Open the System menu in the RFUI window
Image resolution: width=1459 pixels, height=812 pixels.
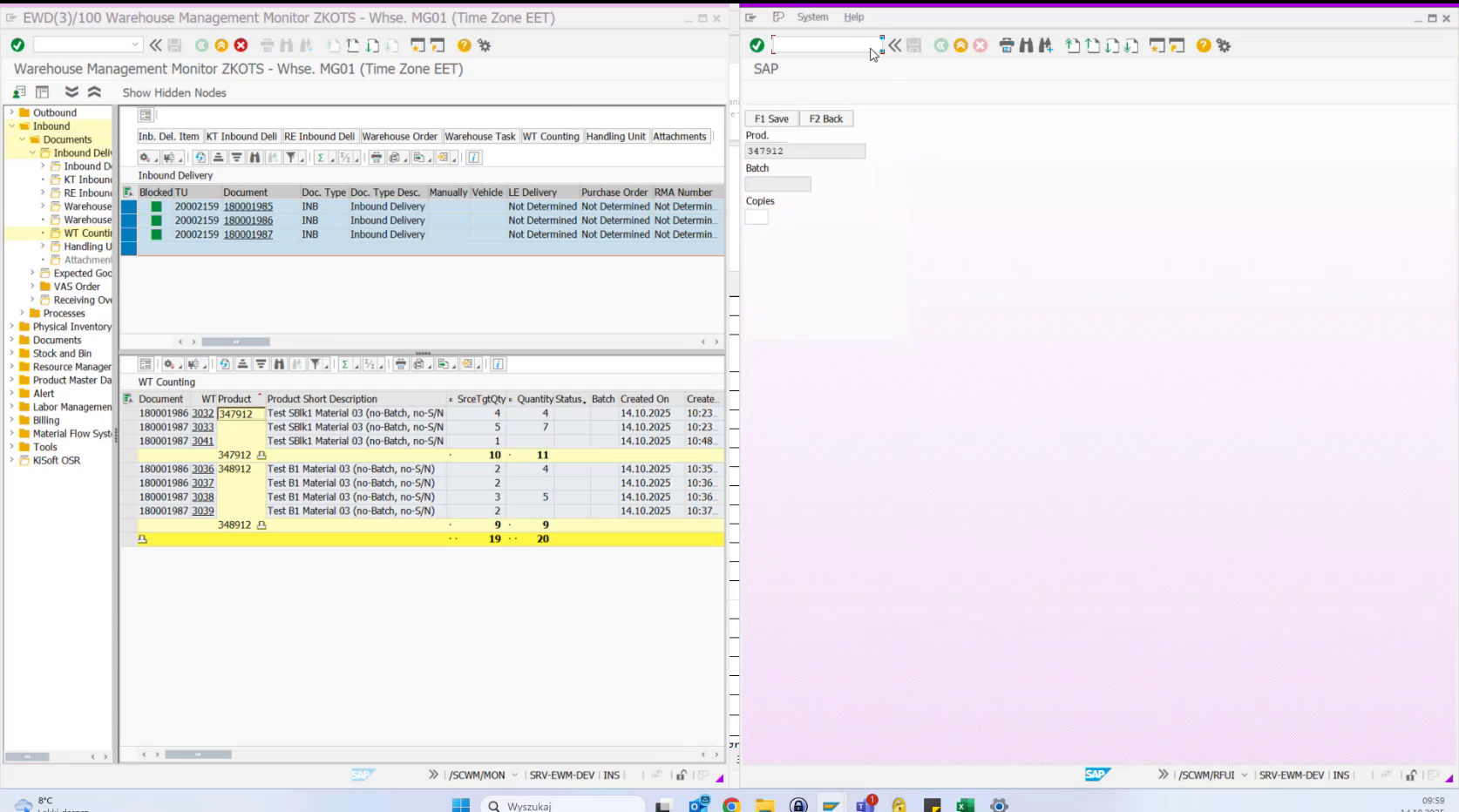(x=812, y=17)
